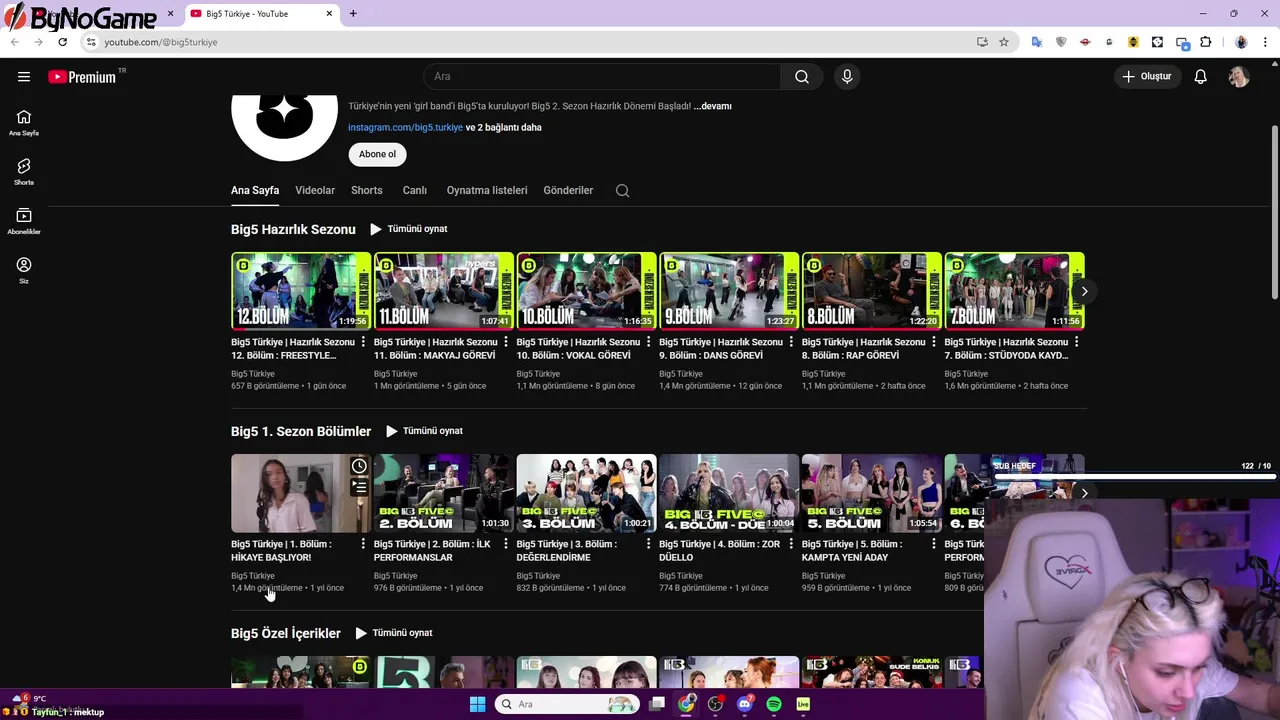
Task: Open a new browser tab
Action: tap(353, 14)
